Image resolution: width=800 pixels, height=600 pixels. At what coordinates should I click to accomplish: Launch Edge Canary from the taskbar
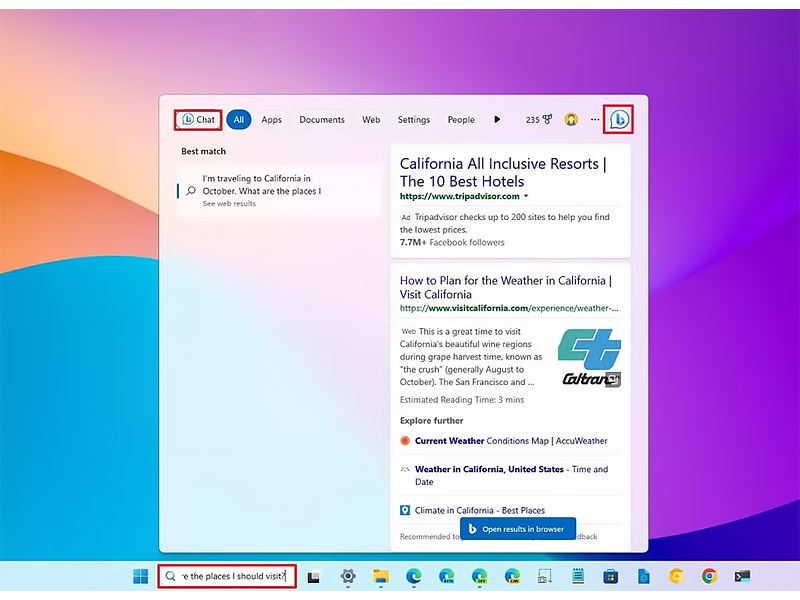pyautogui.click(x=512, y=577)
